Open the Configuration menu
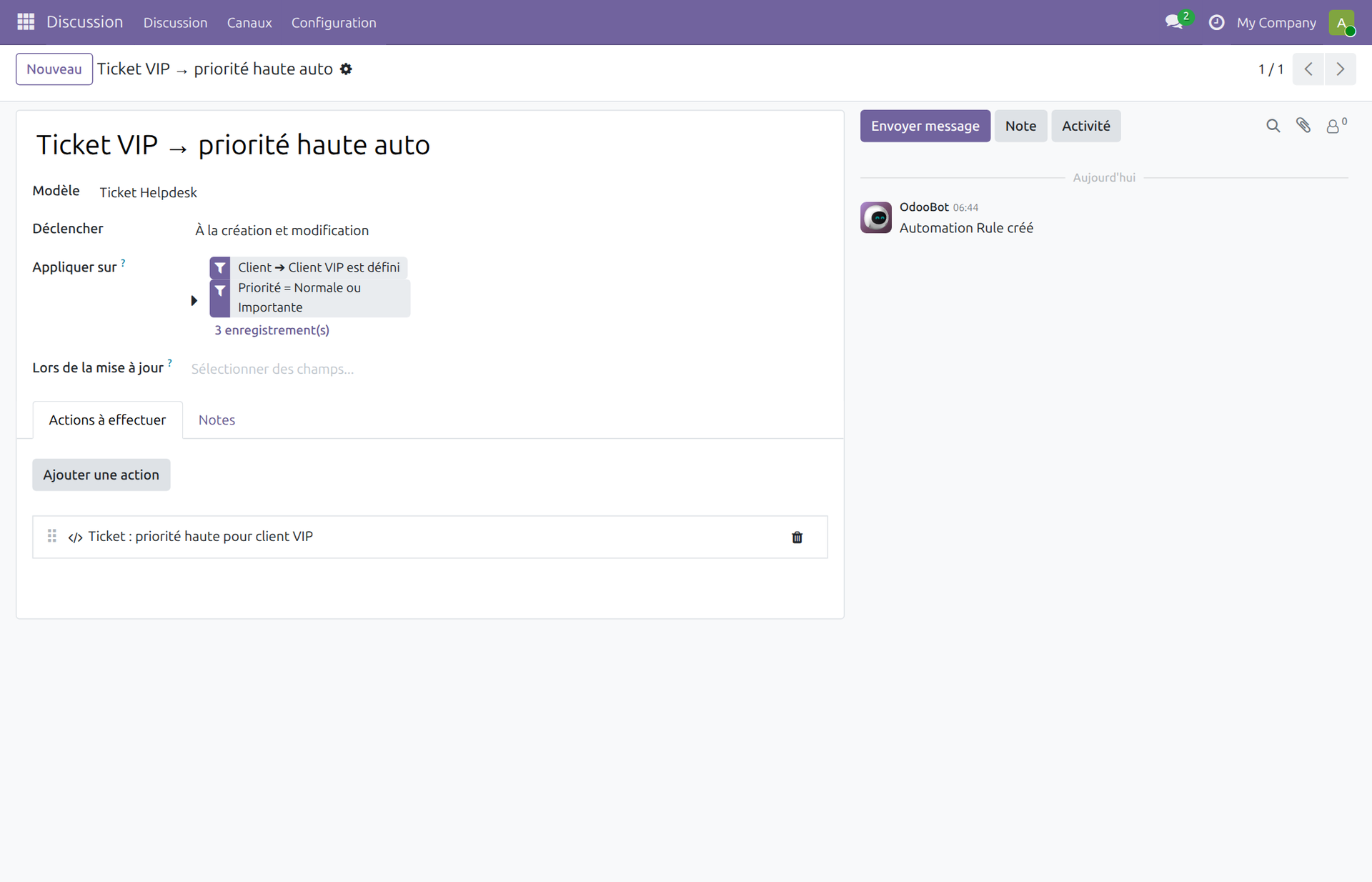 coord(333,22)
